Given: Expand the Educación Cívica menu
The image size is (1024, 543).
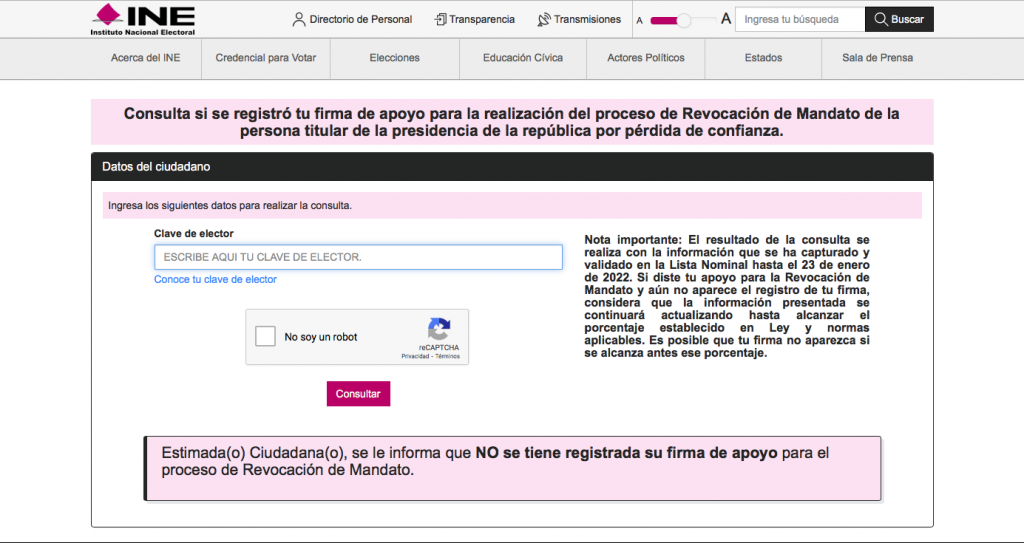Looking at the screenshot, I should click(x=522, y=58).
